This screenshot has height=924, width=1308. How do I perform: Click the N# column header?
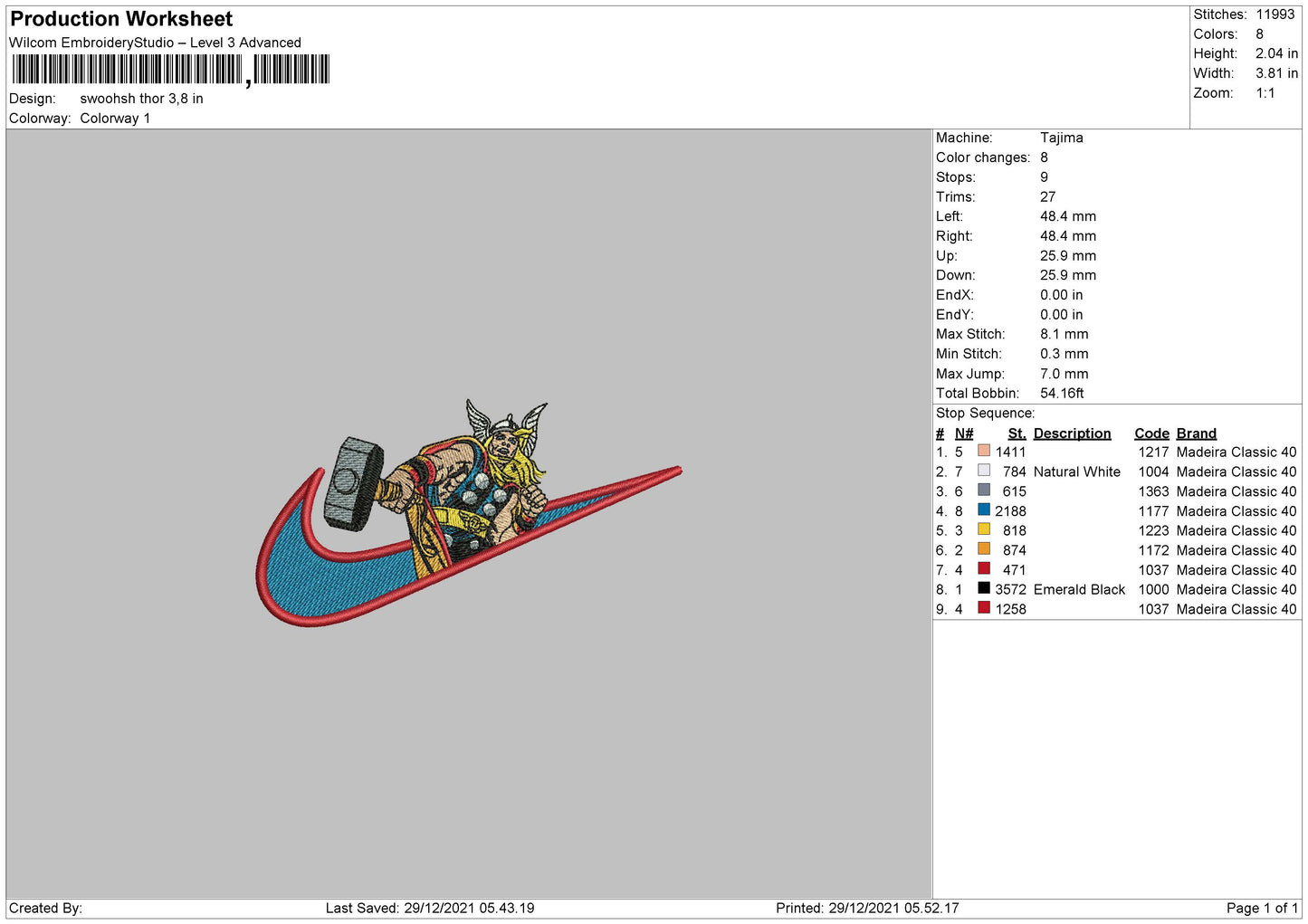(x=964, y=433)
